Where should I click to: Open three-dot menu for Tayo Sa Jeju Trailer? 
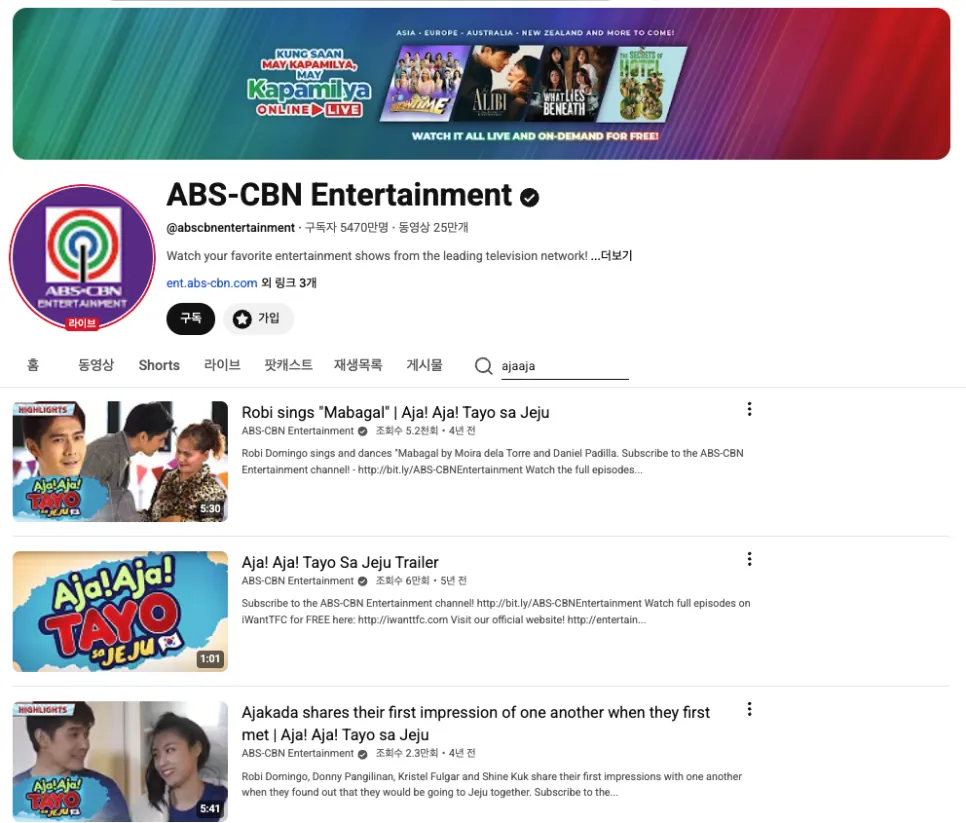coord(749,559)
